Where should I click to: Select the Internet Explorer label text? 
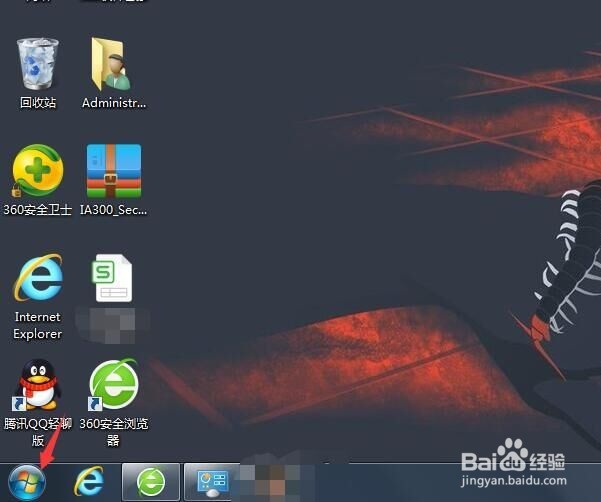click(38, 325)
